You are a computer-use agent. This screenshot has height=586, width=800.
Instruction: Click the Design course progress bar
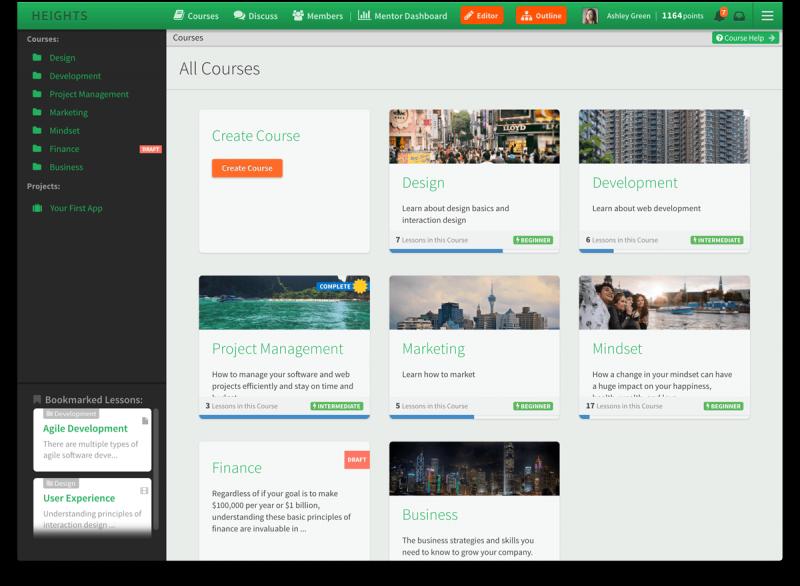tap(474, 251)
